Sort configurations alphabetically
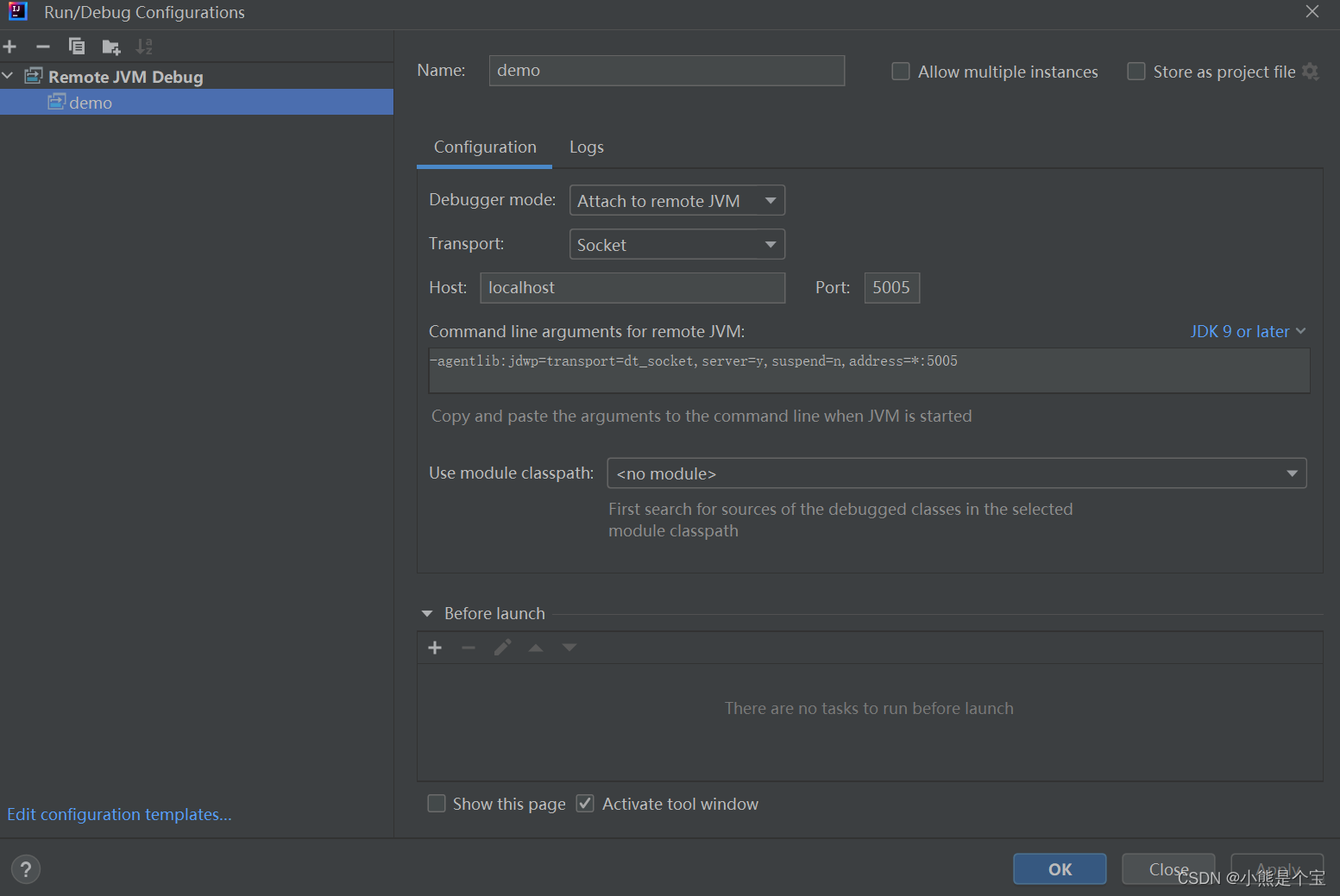1340x896 pixels. 143,46
